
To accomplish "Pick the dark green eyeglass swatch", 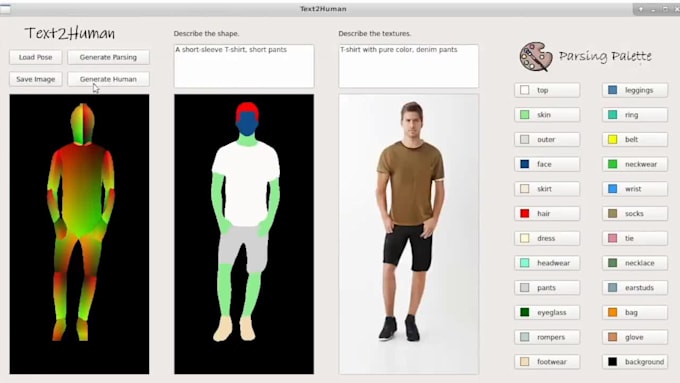I will (x=525, y=312).
